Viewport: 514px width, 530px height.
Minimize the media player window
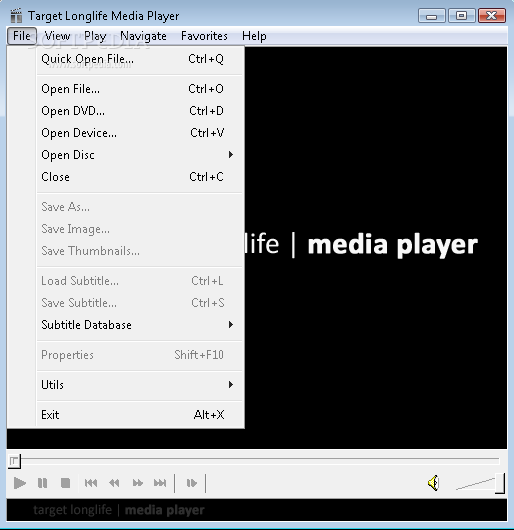pyautogui.click(x=431, y=16)
